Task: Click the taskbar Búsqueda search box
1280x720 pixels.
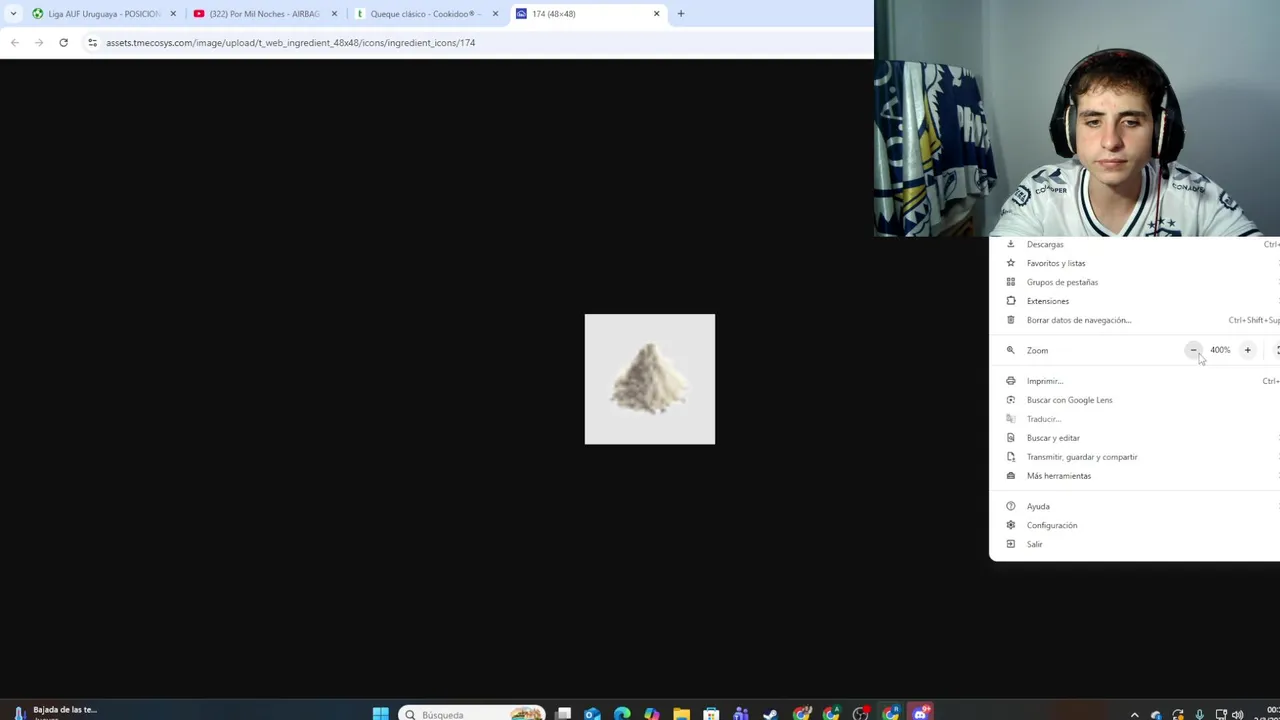Action: tap(472, 713)
